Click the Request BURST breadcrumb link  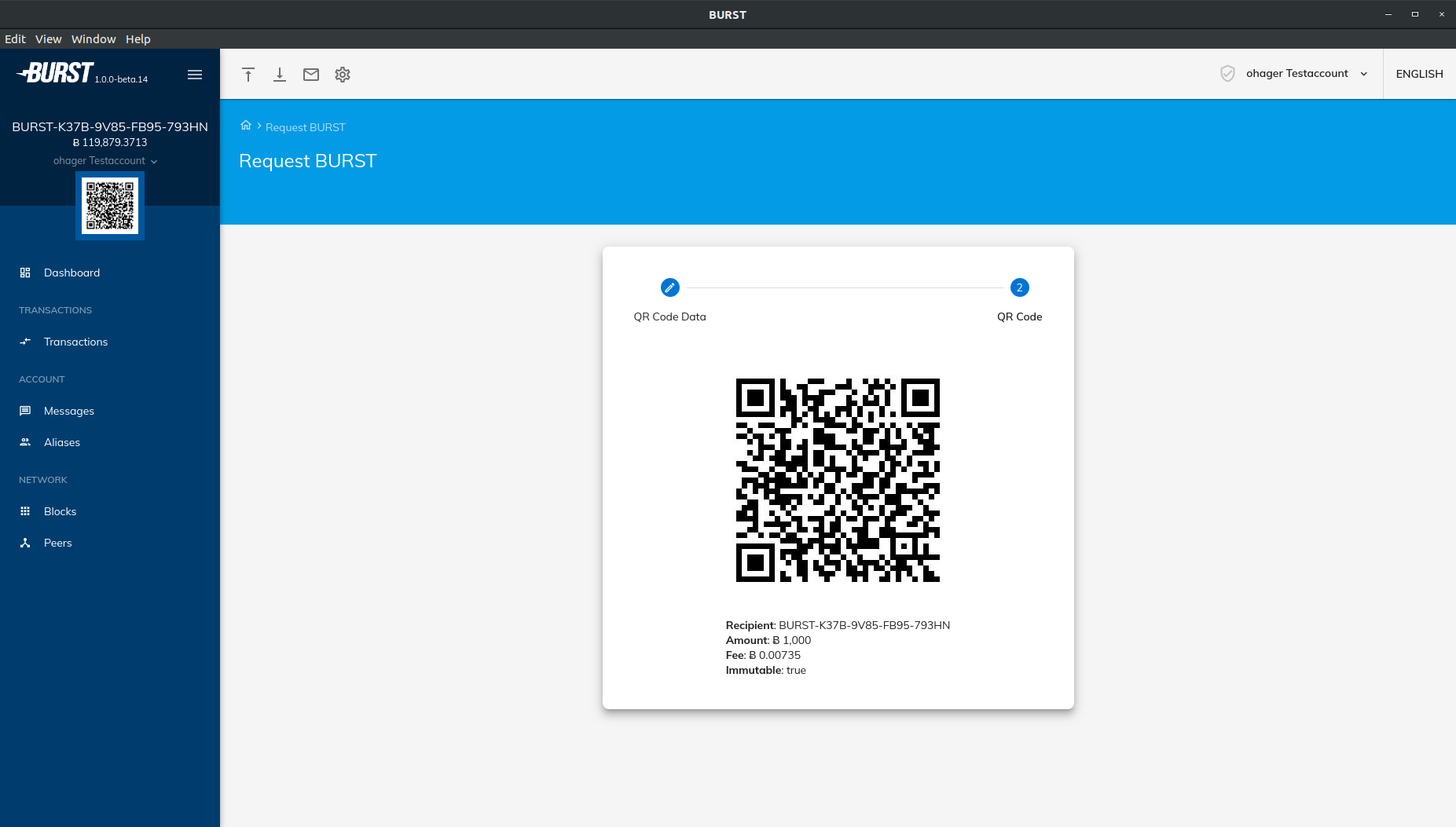[305, 127]
